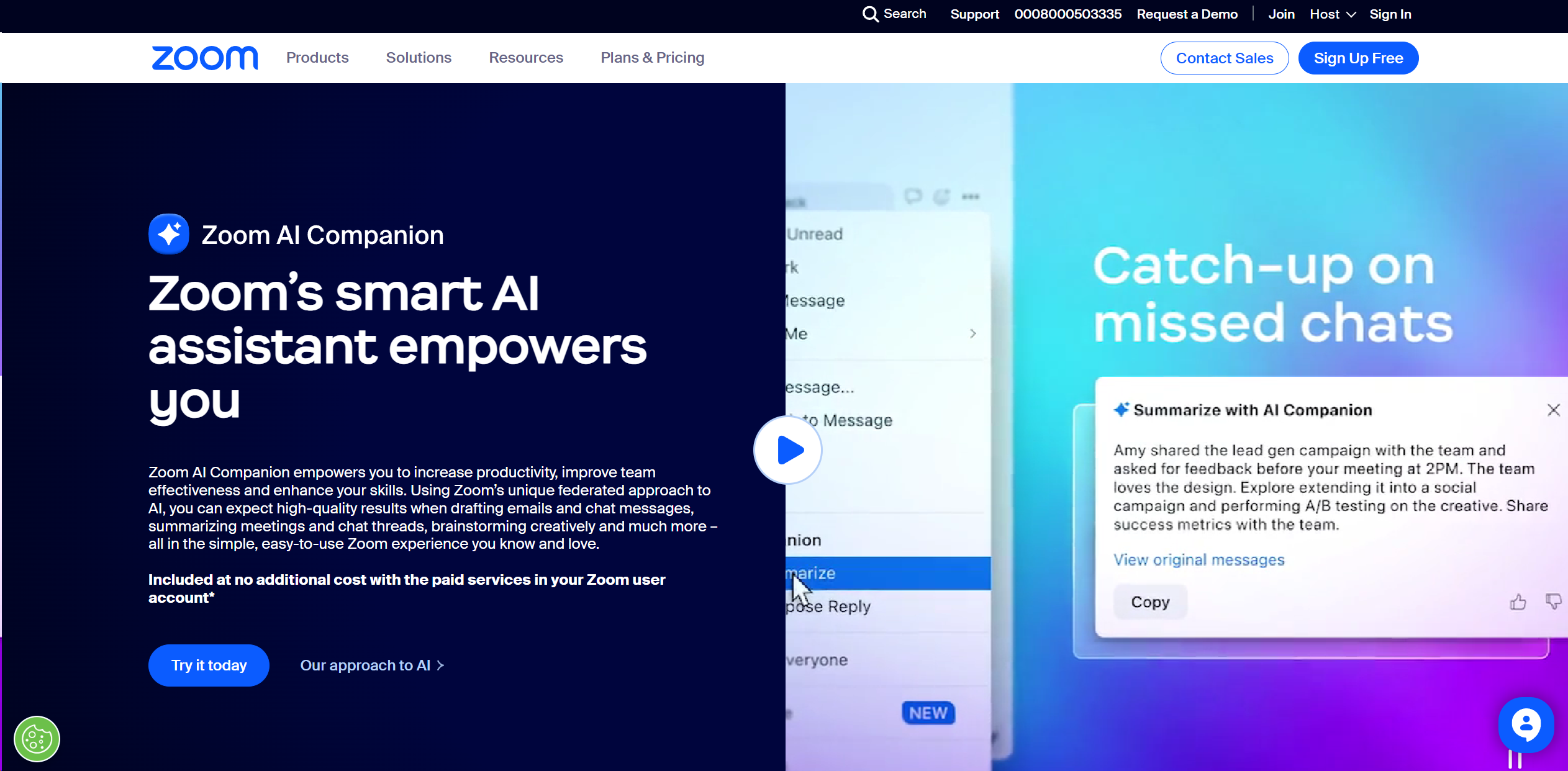Click the View original messages link
1568x771 pixels.
(1199, 559)
